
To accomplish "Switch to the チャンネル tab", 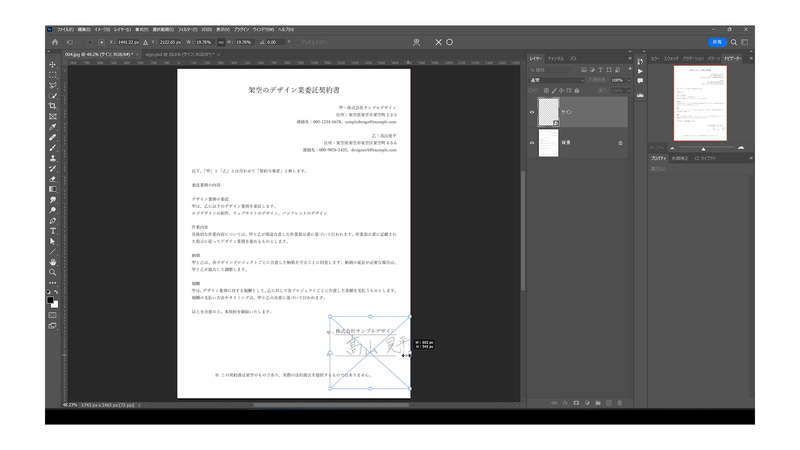I will point(556,59).
